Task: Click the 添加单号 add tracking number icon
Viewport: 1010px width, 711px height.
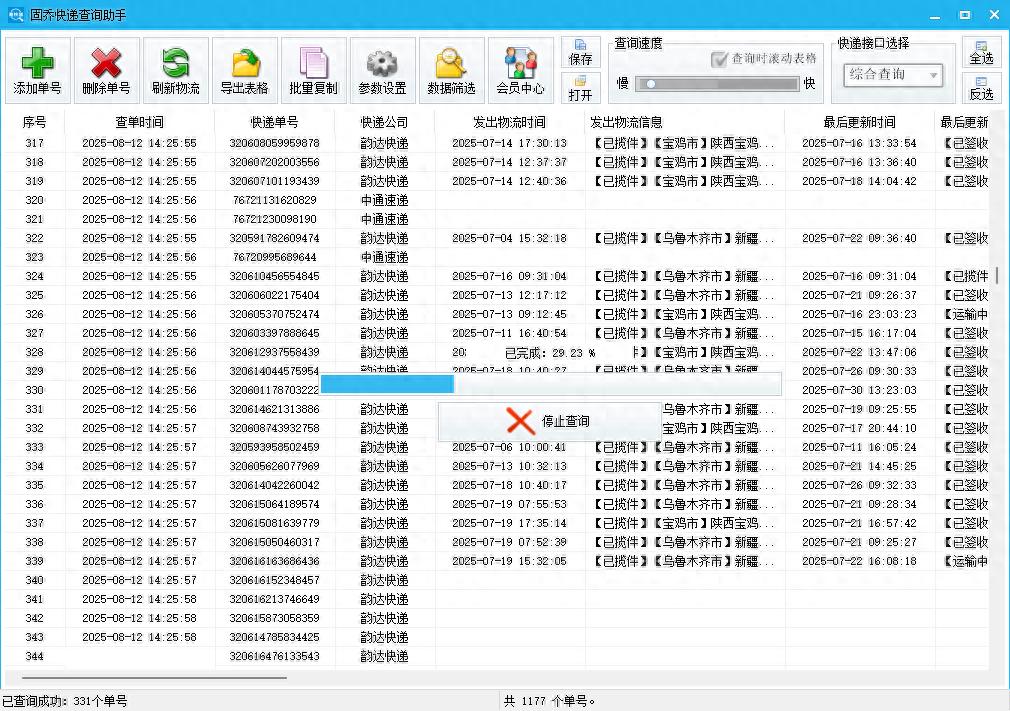Action: tap(37, 69)
